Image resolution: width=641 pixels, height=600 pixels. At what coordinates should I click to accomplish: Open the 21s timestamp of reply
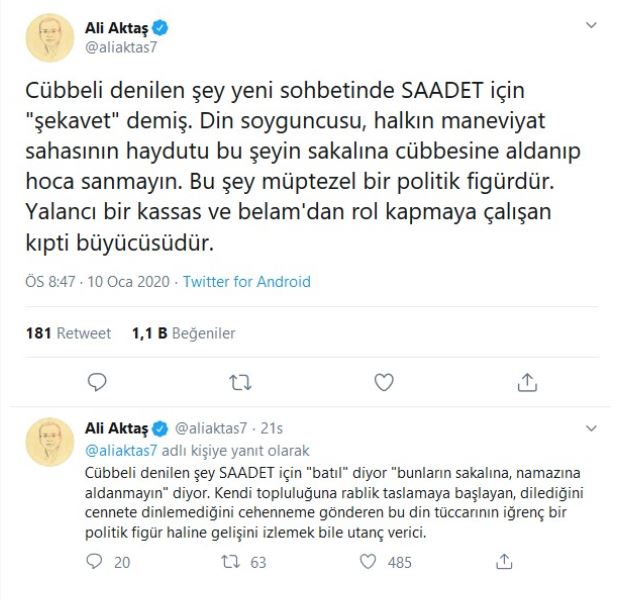(272, 429)
